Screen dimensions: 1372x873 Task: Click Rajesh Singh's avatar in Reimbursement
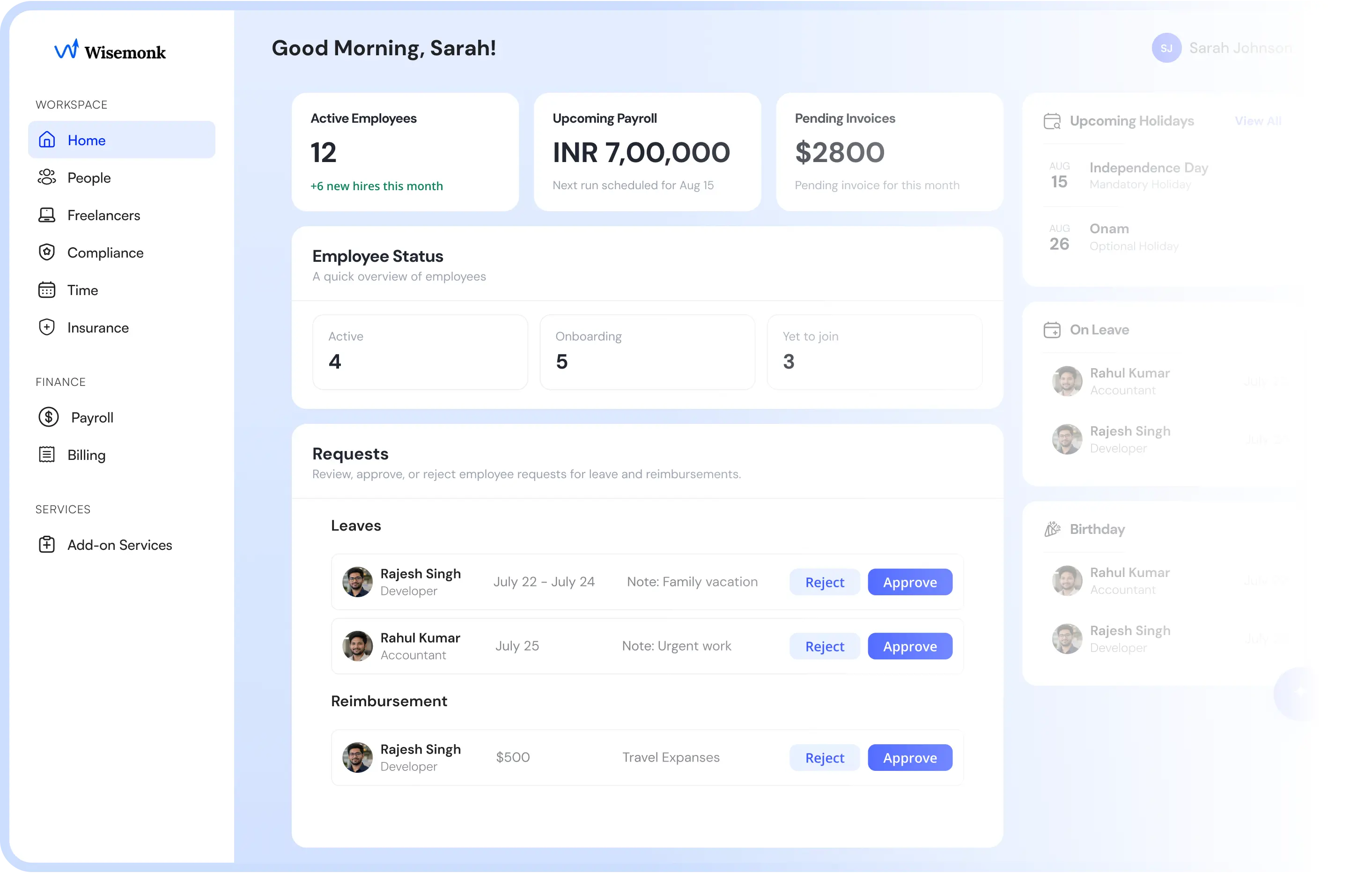[357, 757]
